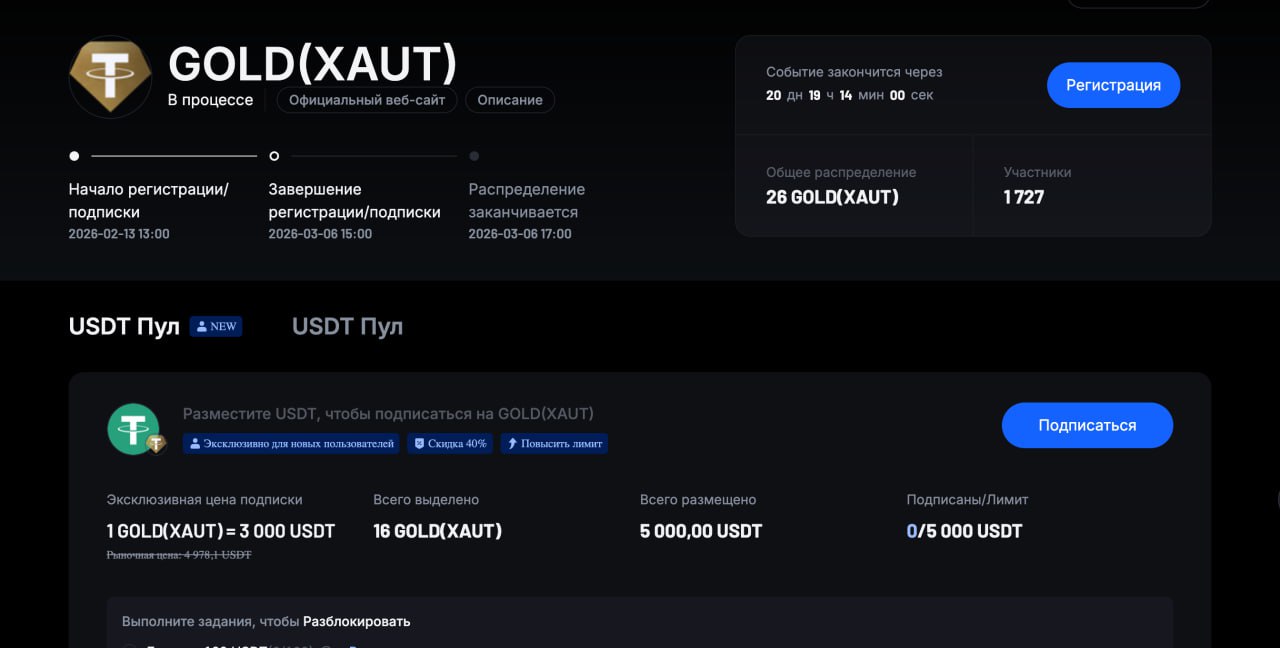Click the person icon on the new-users tag

click(x=194, y=443)
